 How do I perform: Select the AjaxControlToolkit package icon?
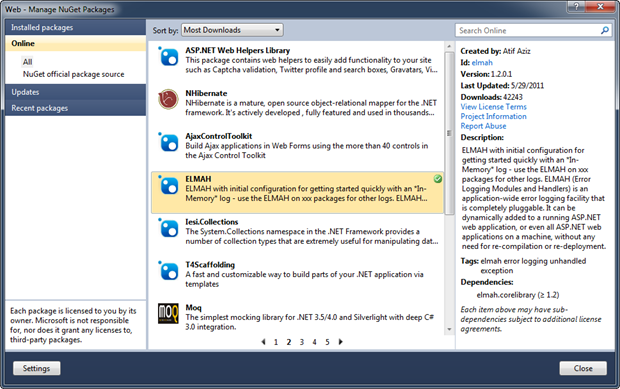coord(169,142)
